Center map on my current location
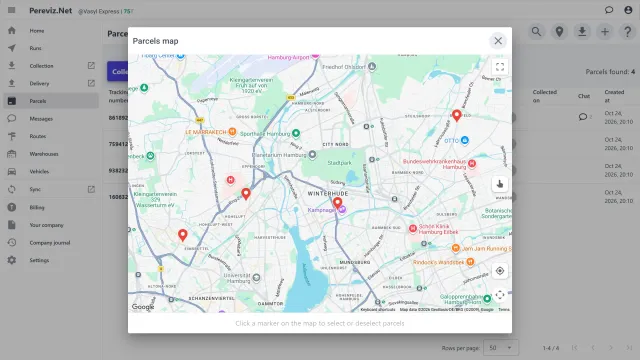The height and width of the screenshot is (360, 640). click(500, 271)
